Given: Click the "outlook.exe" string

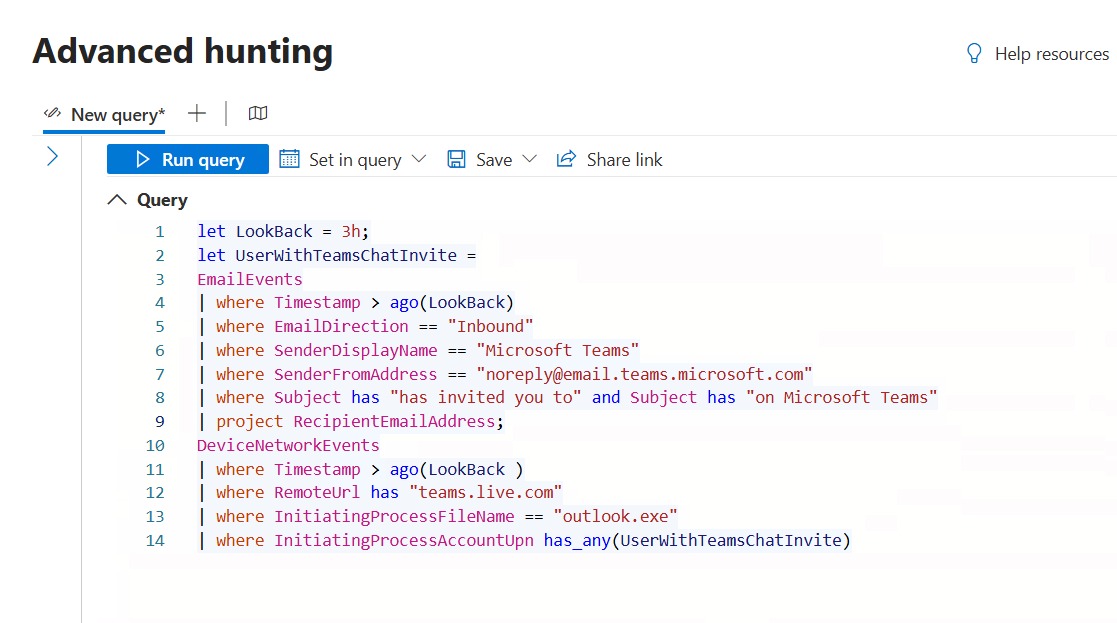Looking at the screenshot, I should click(615, 516).
